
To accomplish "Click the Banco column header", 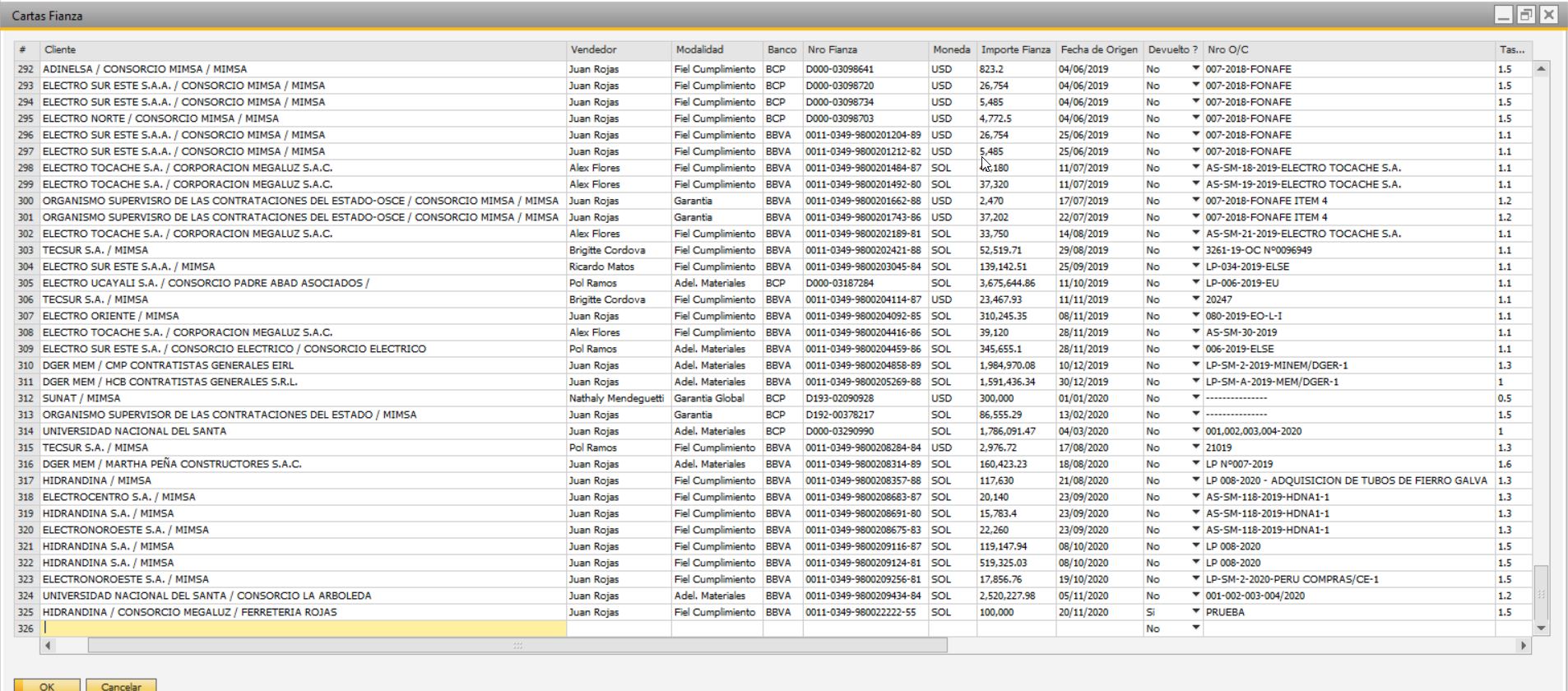I will pyautogui.click(x=782, y=50).
